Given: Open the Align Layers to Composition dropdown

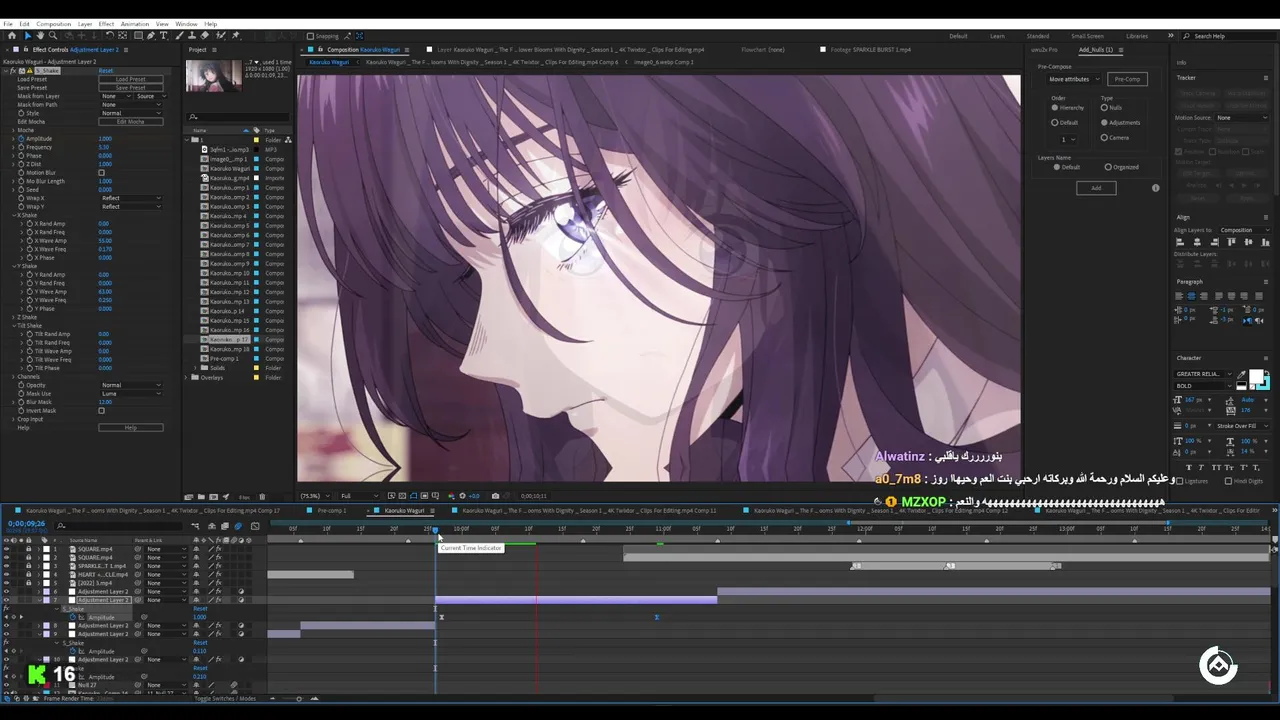Looking at the screenshot, I should [x=1245, y=230].
